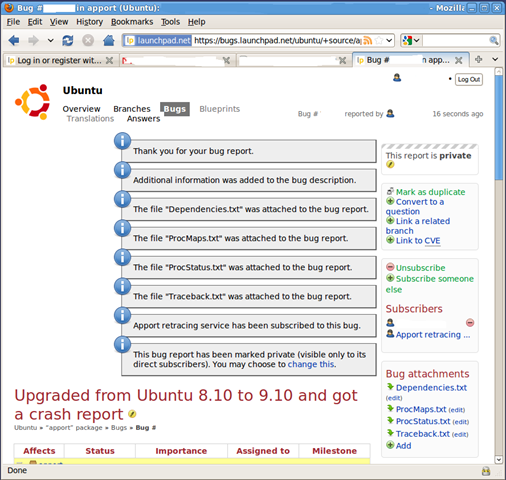Click the reporter's person icon near 'reported by'
Image resolution: width=506 pixels, height=480 pixels.
(390, 114)
